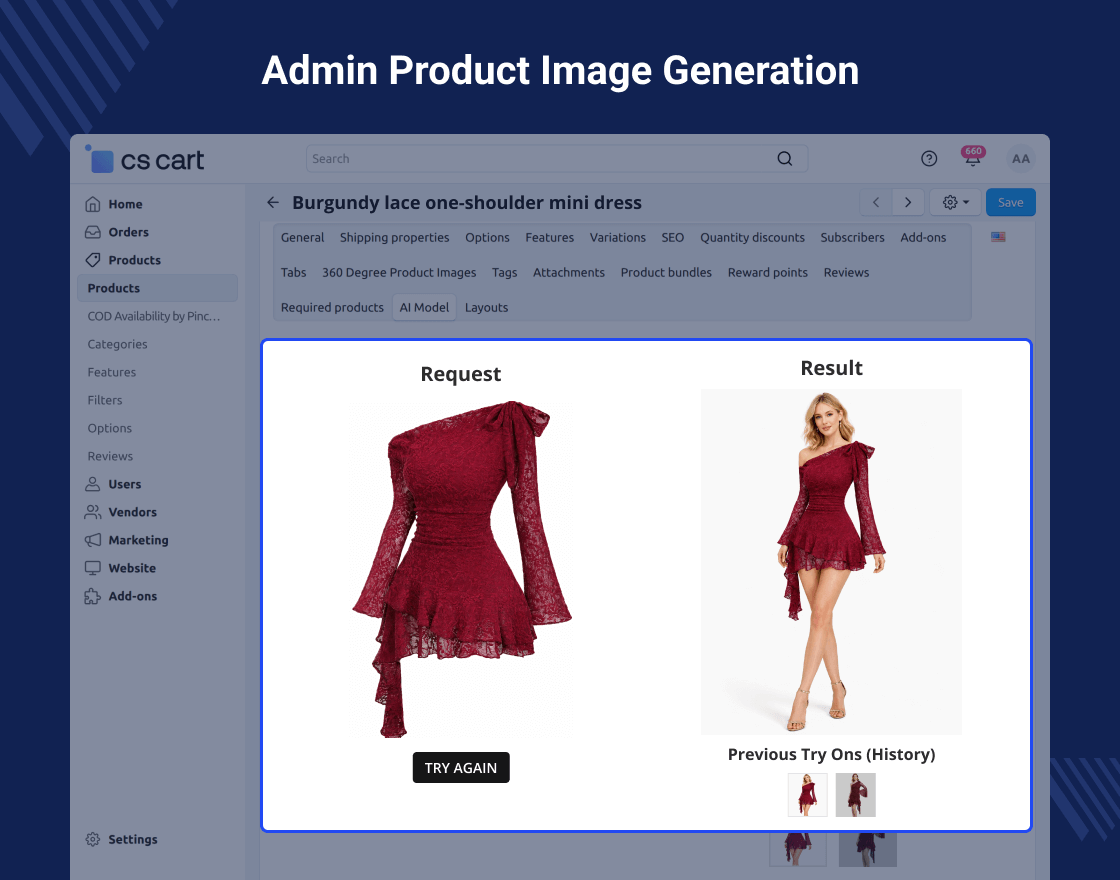Open the AA user avatar menu
This screenshot has width=1120, height=880.
click(1020, 159)
